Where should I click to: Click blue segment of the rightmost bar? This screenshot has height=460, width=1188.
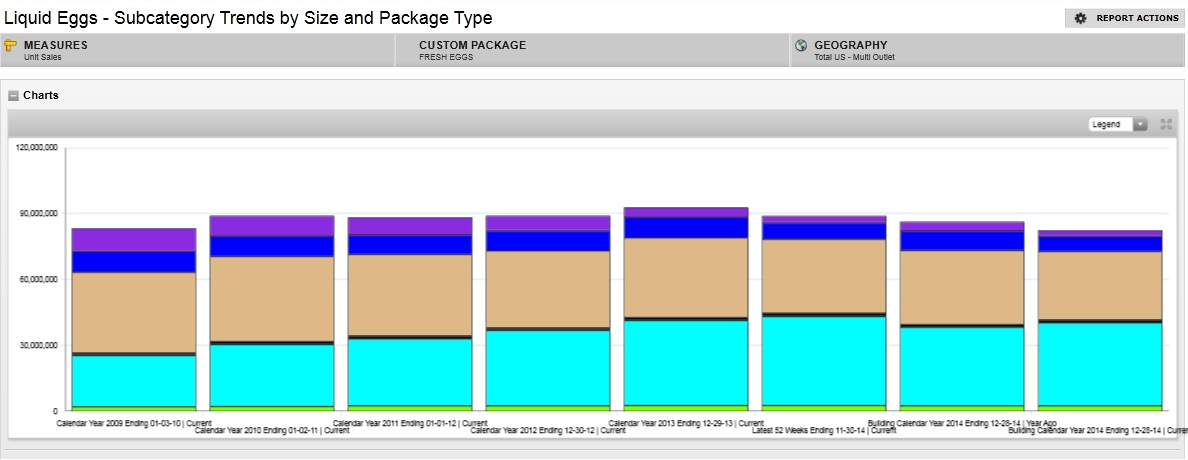tap(1100, 244)
